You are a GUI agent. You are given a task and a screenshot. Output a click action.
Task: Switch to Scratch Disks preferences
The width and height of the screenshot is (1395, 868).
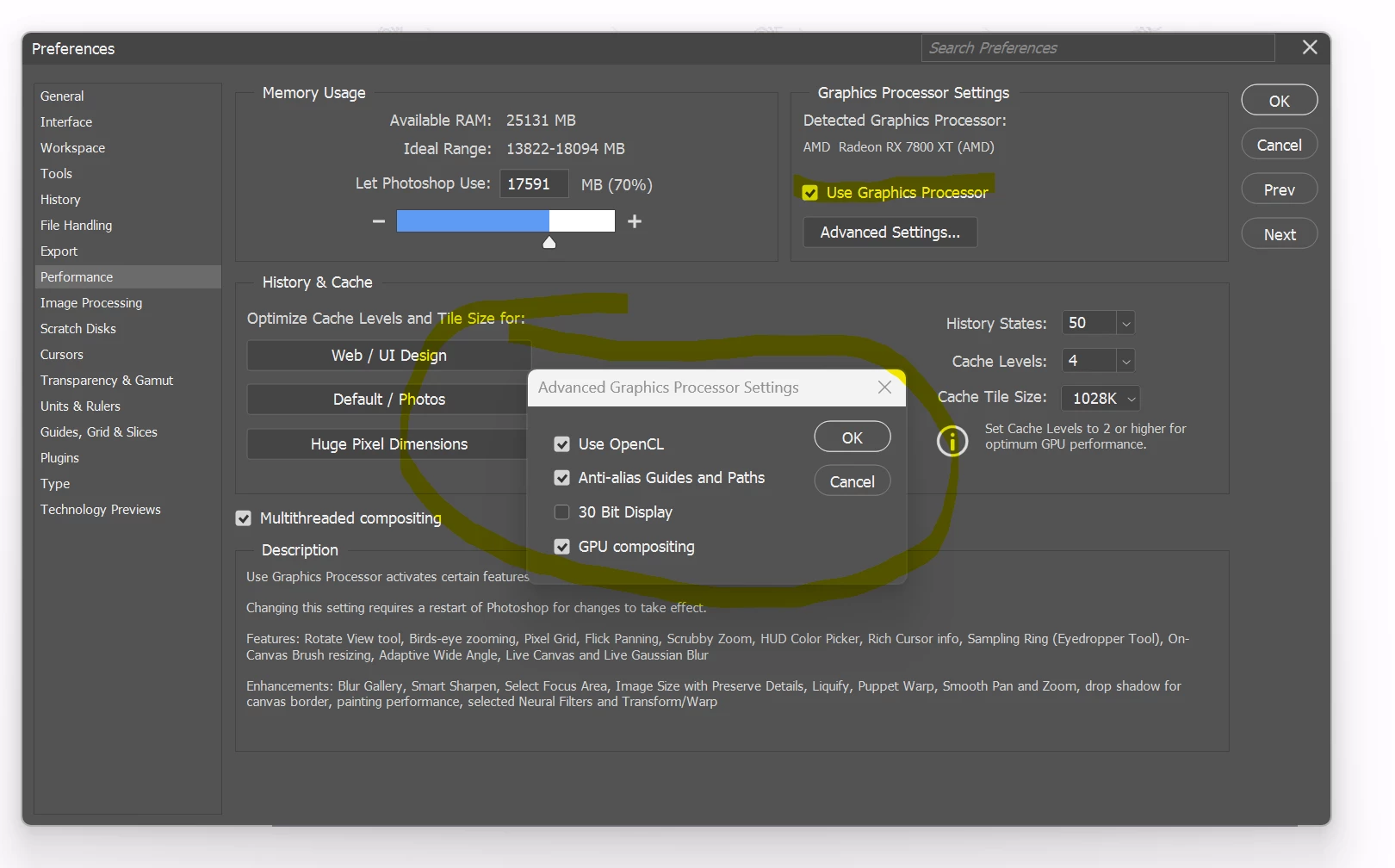pyautogui.click(x=127, y=329)
